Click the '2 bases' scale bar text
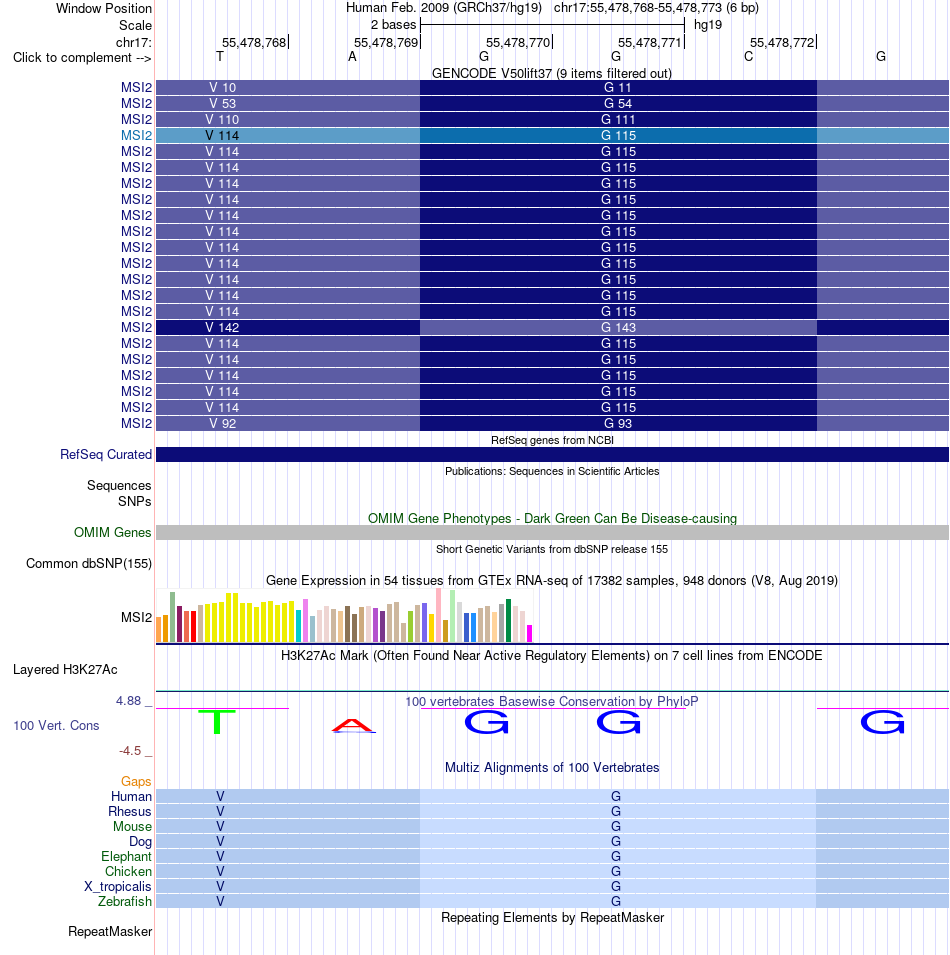Image resolution: width=950 pixels, height=955 pixels. [393, 25]
